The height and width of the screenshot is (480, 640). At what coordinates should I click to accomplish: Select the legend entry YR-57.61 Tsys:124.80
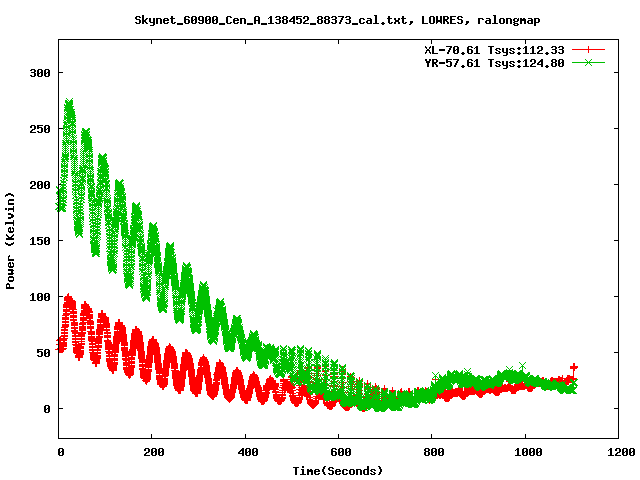coord(494,63)
